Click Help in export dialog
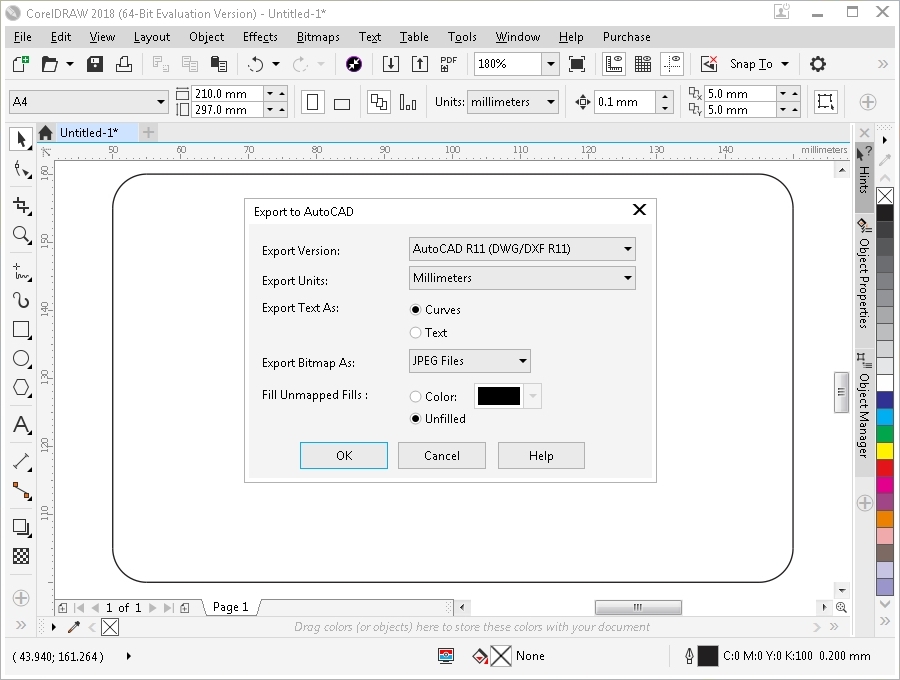900x680 pixels. click(x=541, y=456)
